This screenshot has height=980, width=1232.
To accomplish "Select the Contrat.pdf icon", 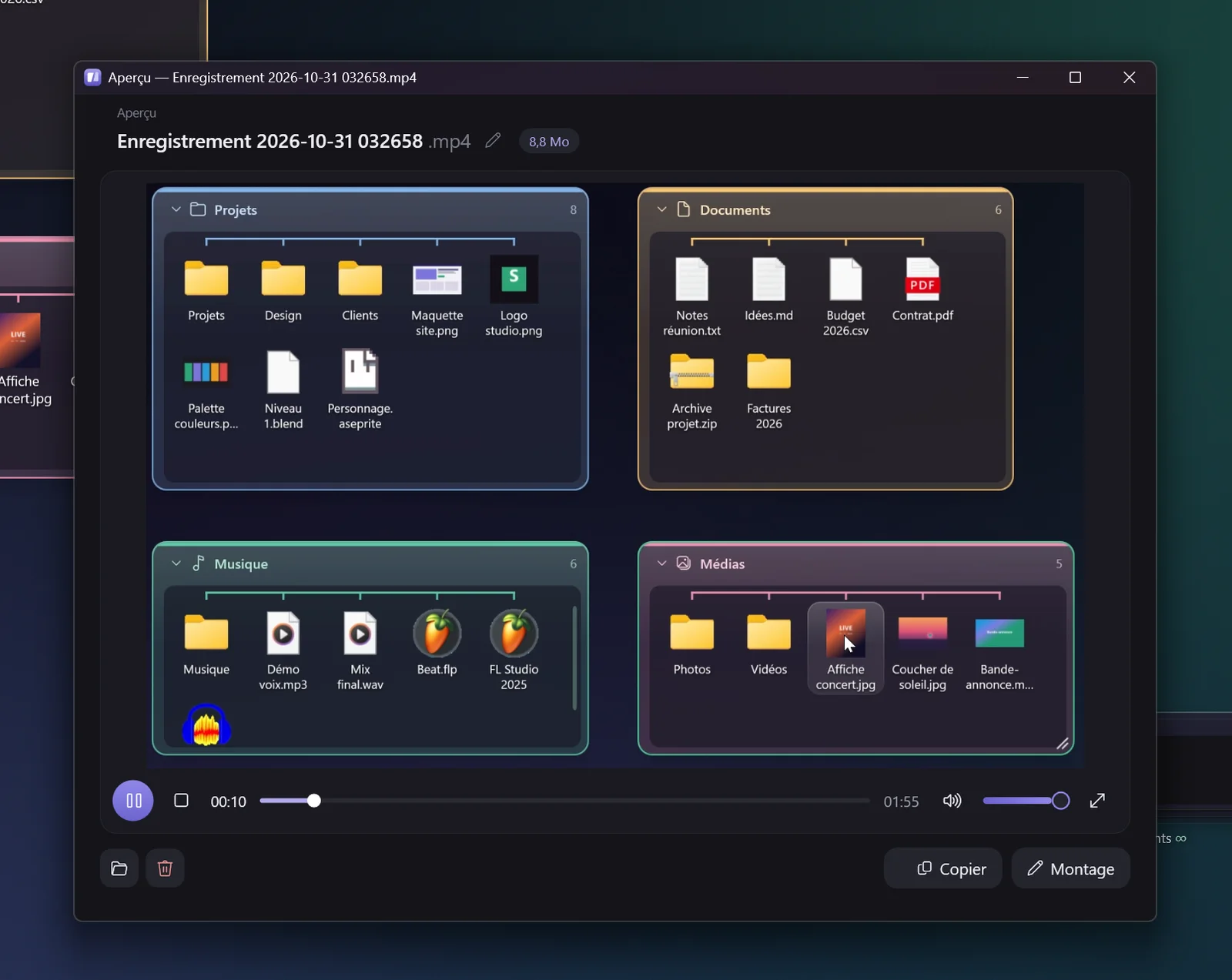I will (x=922, y=279).
